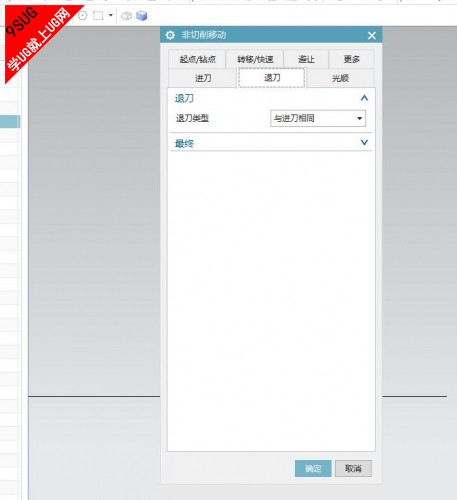This screenshot has height=500, width=457.
Task: Click the circle snap icon in the toolbar
Action: (x=83, y=15)
